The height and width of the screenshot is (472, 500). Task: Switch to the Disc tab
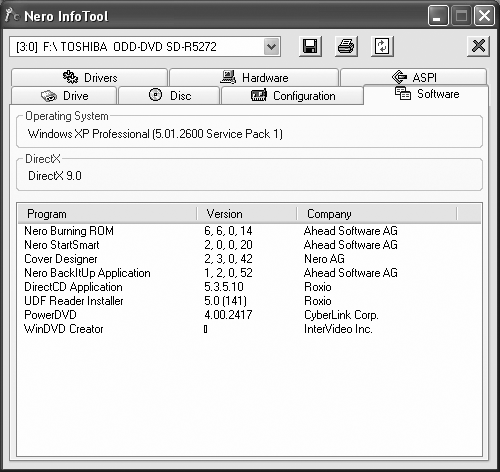click(x=169, y=96)
